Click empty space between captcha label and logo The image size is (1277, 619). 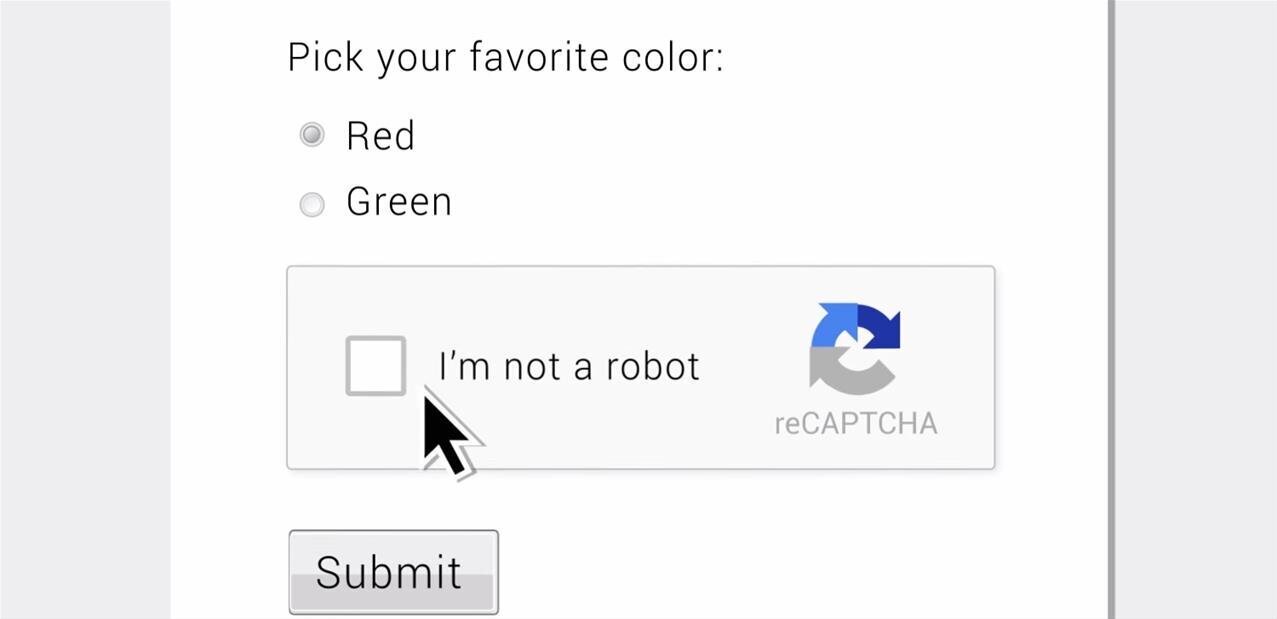(750, 366)
